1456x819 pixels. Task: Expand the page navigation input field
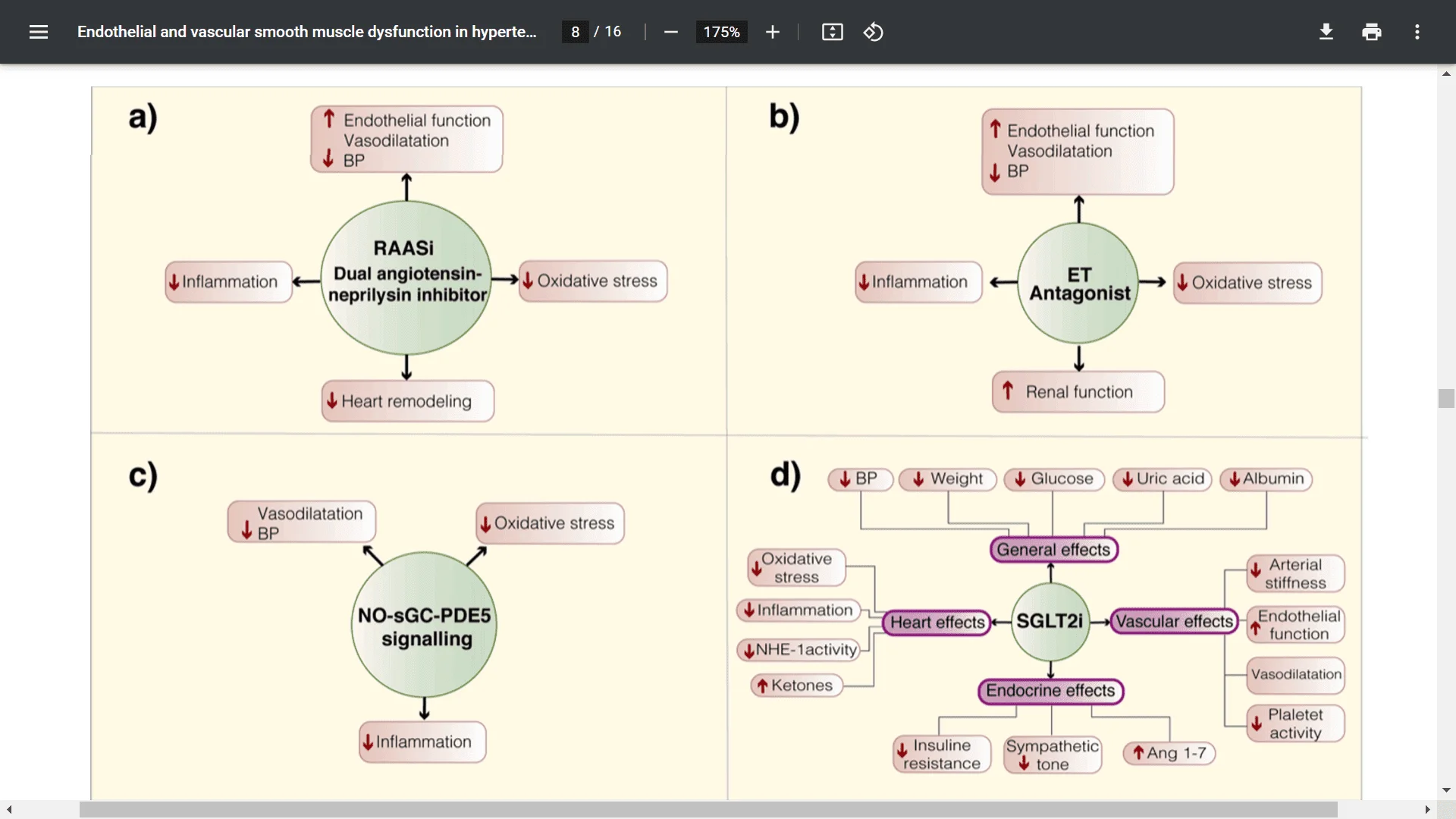click(575, 31)
